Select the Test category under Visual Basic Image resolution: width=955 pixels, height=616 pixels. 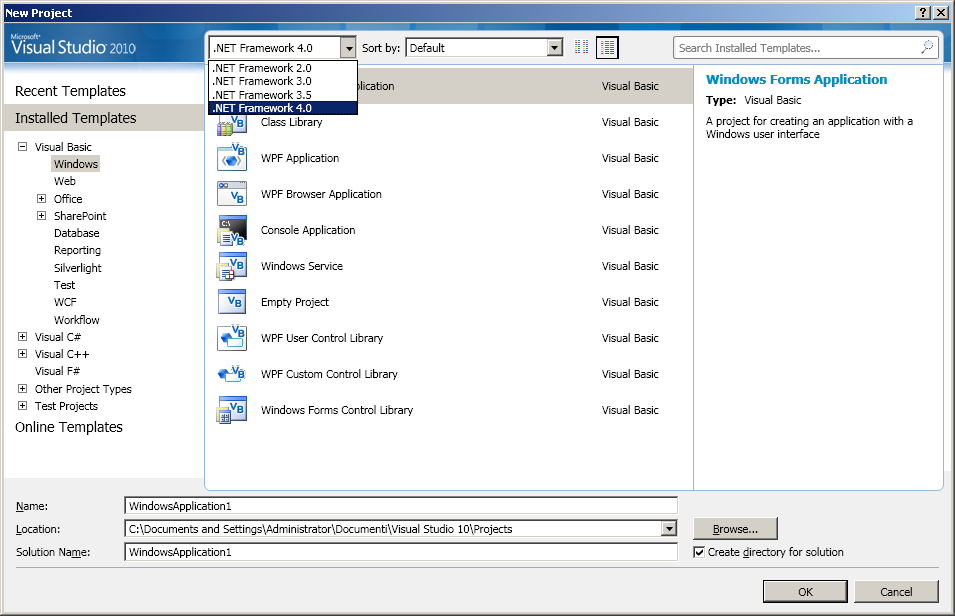pyautogui.click(x=65, y=285)
